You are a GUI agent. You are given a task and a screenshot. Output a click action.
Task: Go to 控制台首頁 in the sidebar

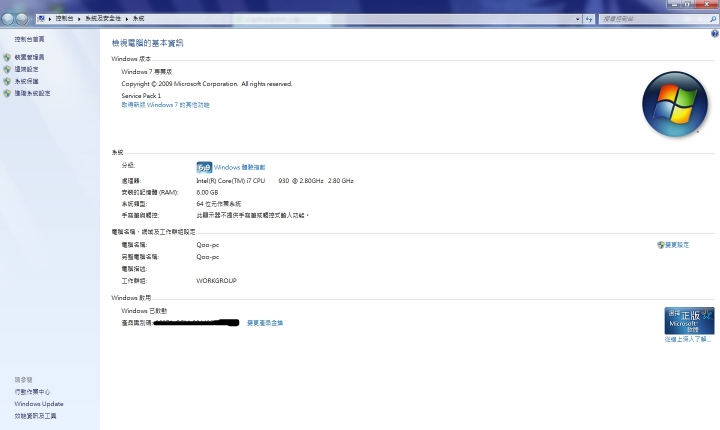[x=29, y=39]
